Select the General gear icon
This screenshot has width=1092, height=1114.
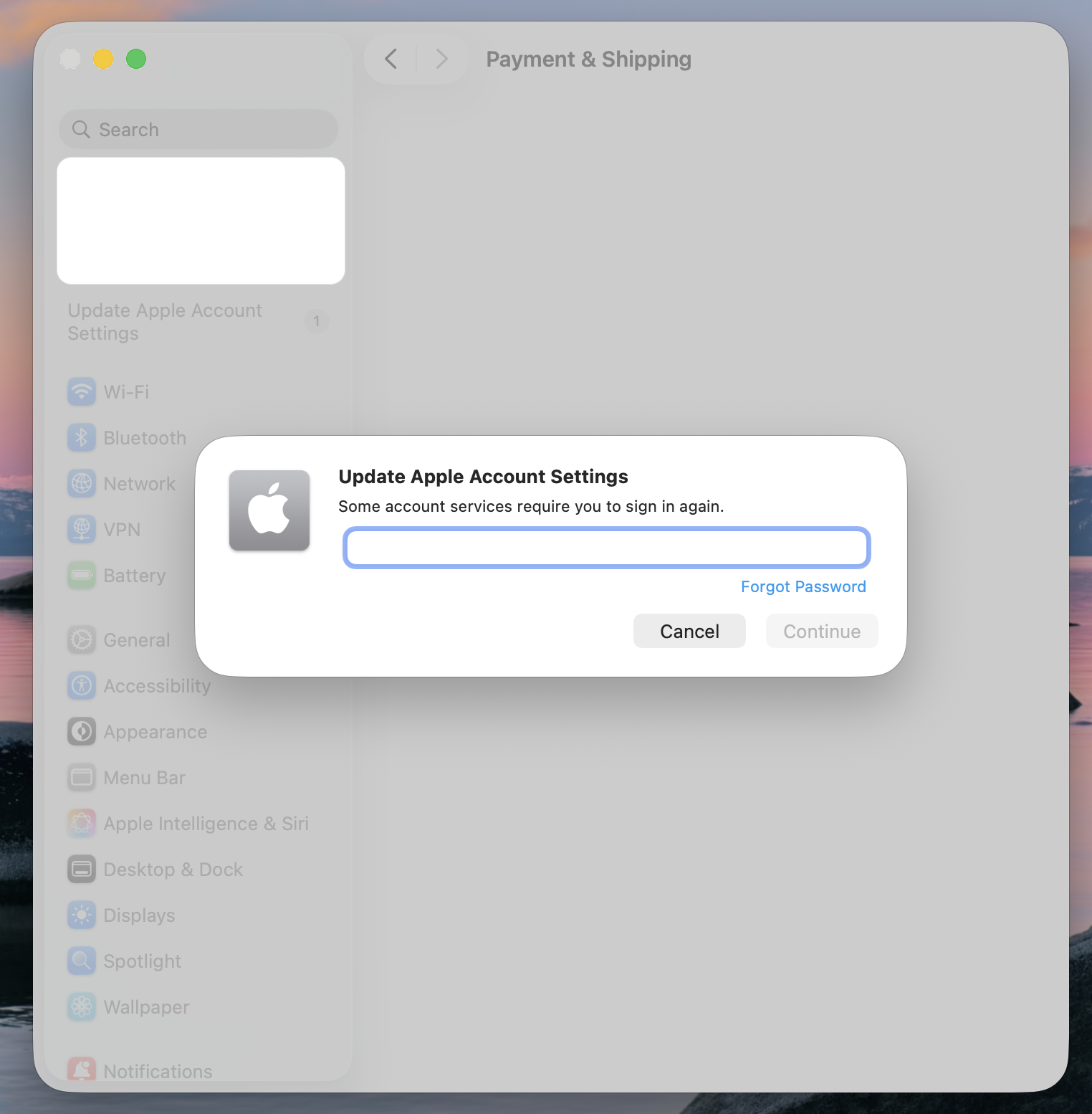click(82, 640)
